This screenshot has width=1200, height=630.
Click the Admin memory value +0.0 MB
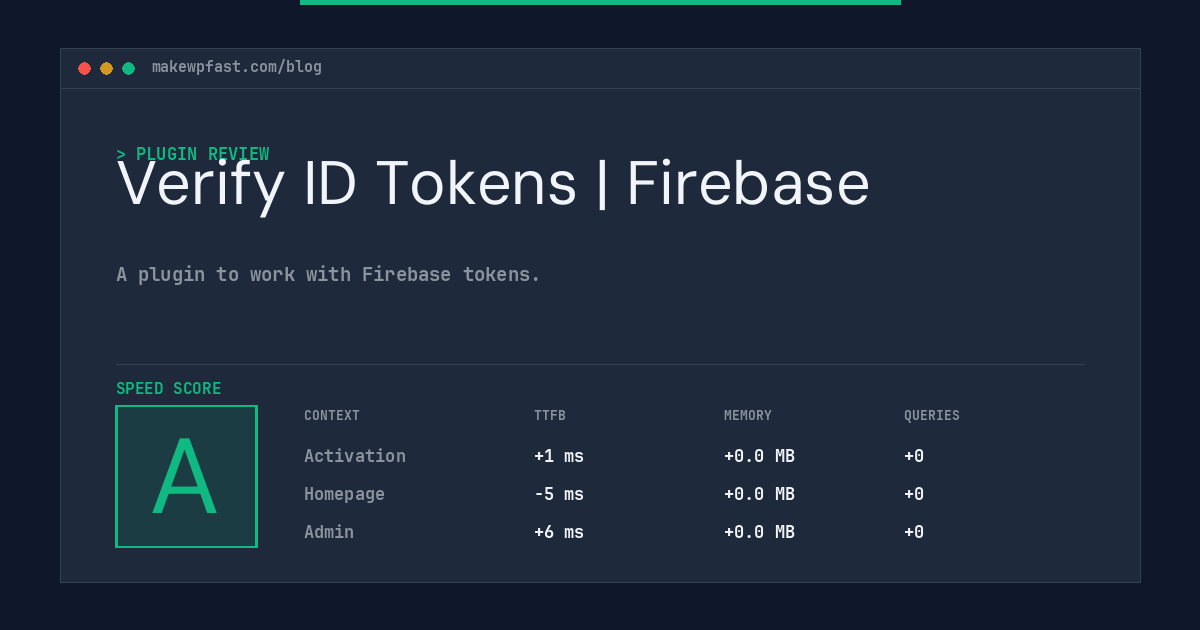coord(760,532)
